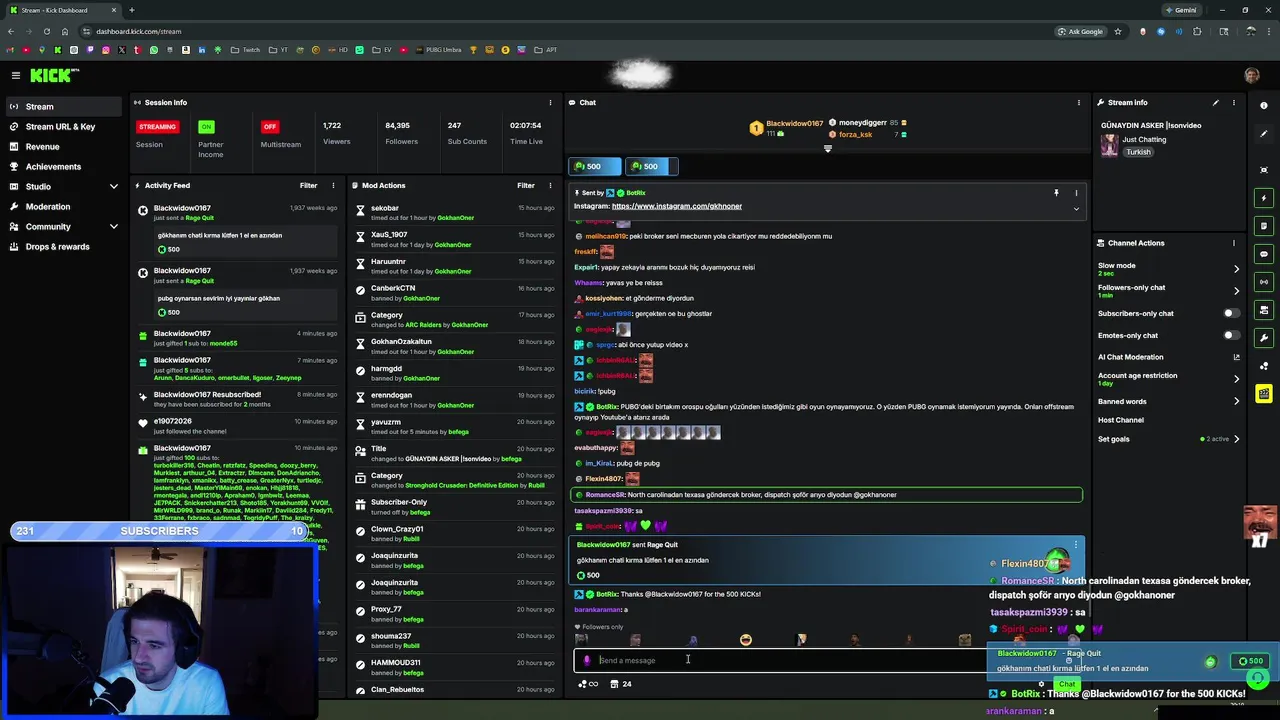Viewport: 1280px width, 720px height.
Task: Click the focus frame icon in right toolbar
Action: (1264, 170)
